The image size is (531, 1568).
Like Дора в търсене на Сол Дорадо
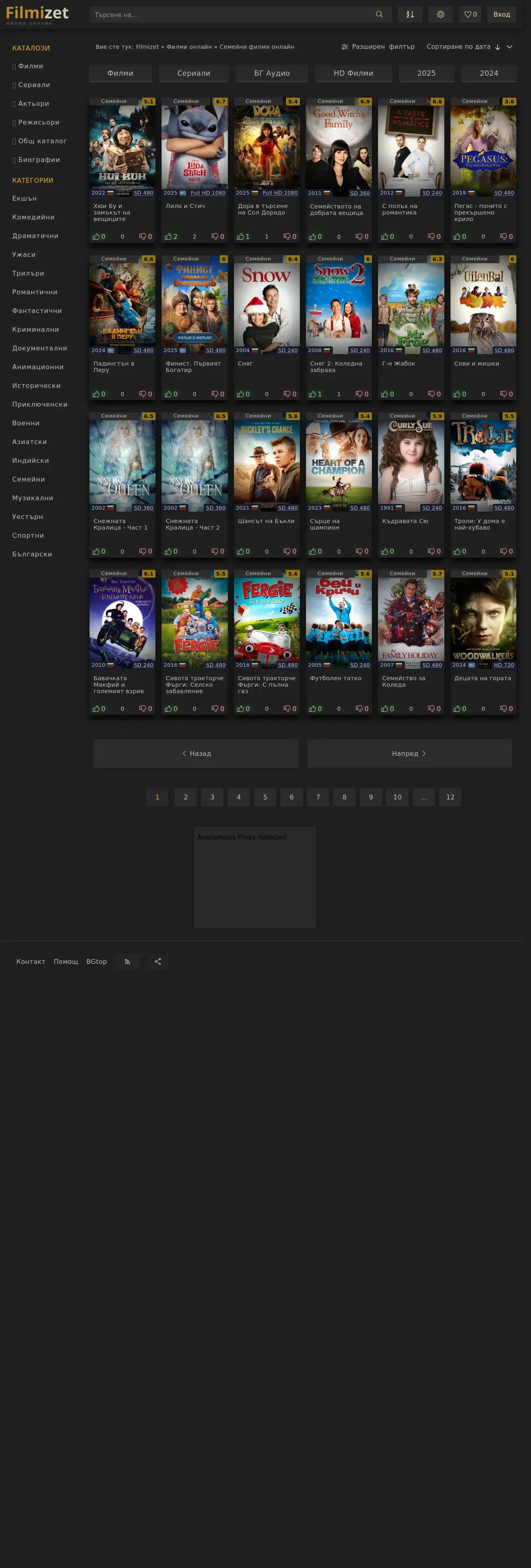click(x=243, y=237)
